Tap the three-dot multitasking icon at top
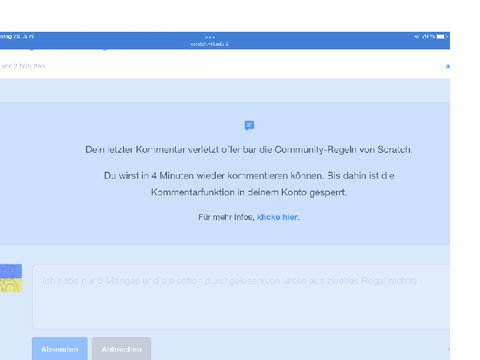 click(210, 37)
